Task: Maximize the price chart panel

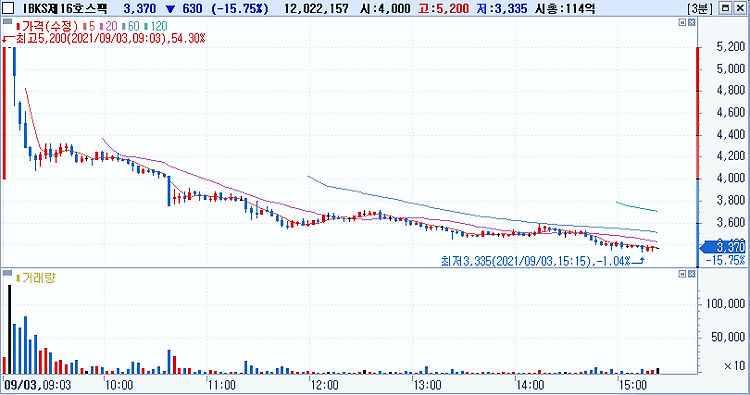Action: click(683, 22)
